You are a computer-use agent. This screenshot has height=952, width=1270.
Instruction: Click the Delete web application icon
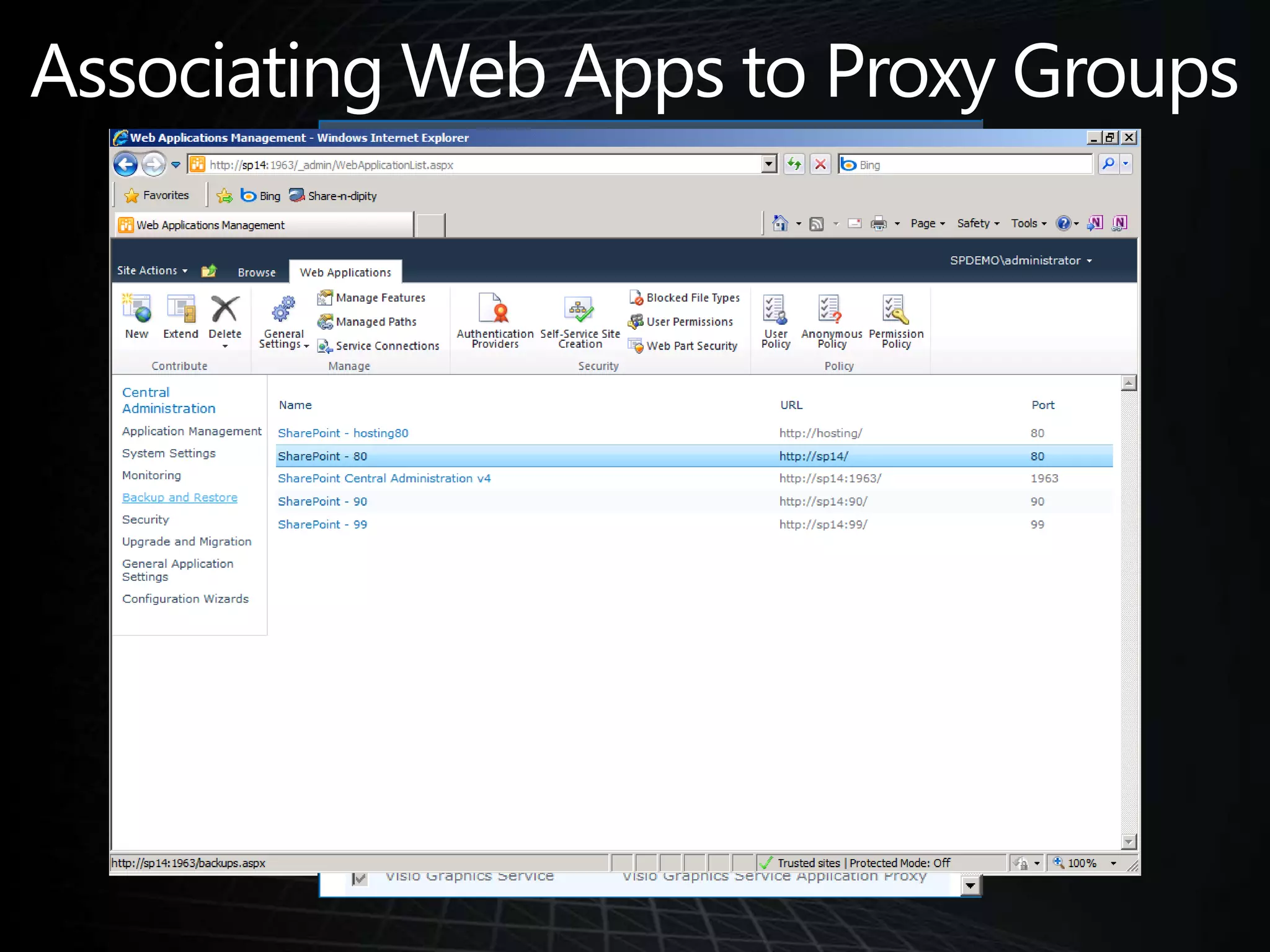pos(224,317)
